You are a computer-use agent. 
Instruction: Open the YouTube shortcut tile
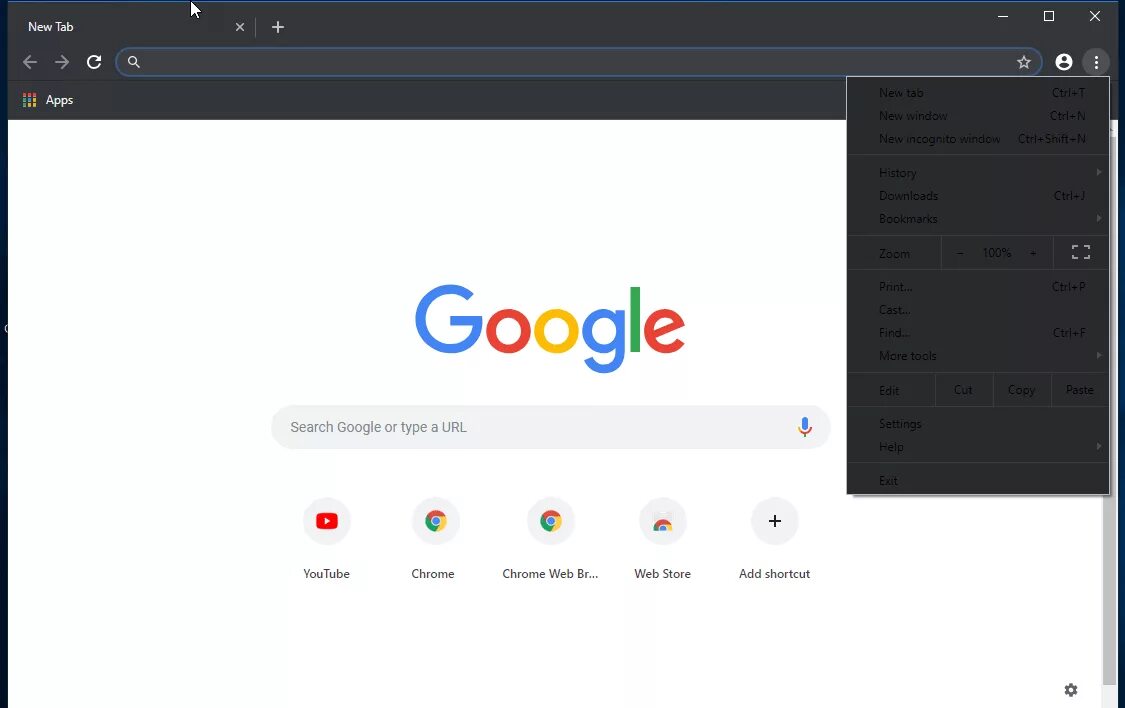(x=326, y=538)
